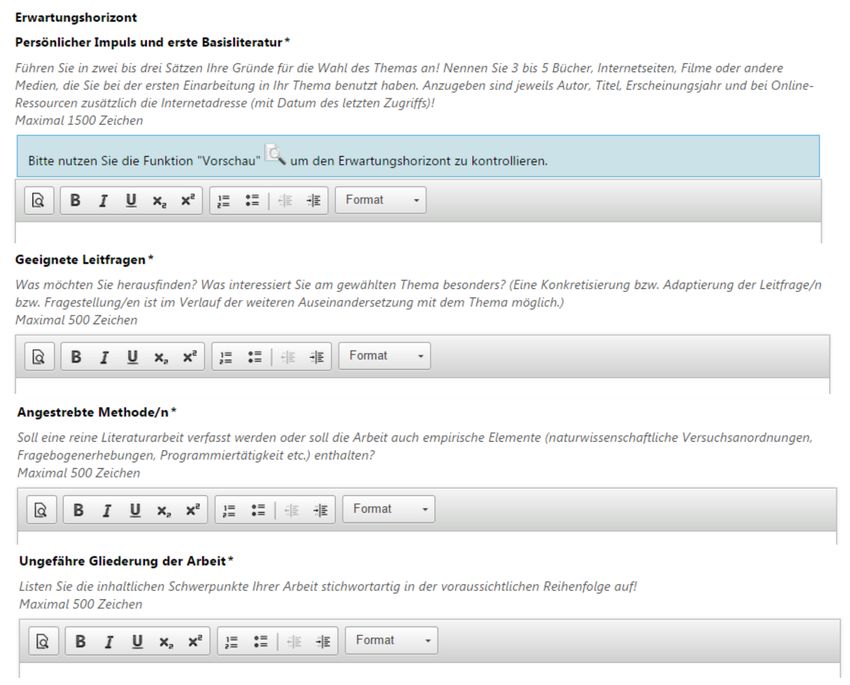Insert numbered list in Persönlicher Impuls editor

224,201
